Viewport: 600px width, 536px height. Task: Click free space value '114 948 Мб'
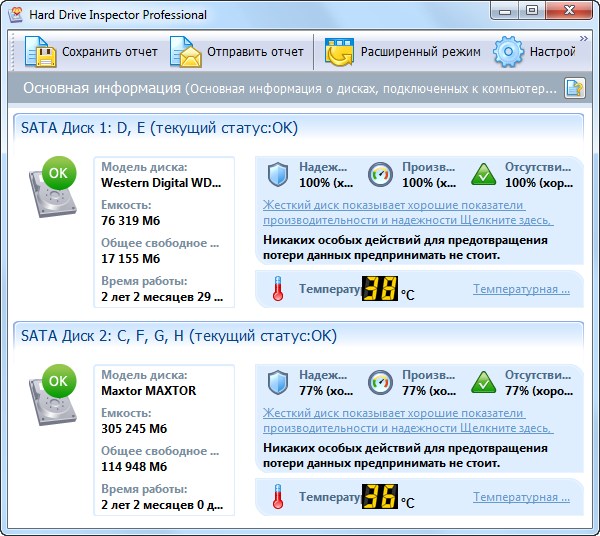tap(134, 467)
